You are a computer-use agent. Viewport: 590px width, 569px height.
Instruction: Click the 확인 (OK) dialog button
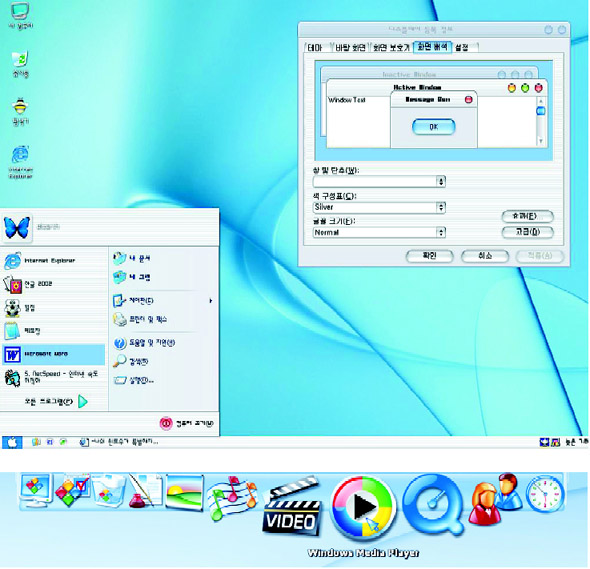[x=430, y=256]
